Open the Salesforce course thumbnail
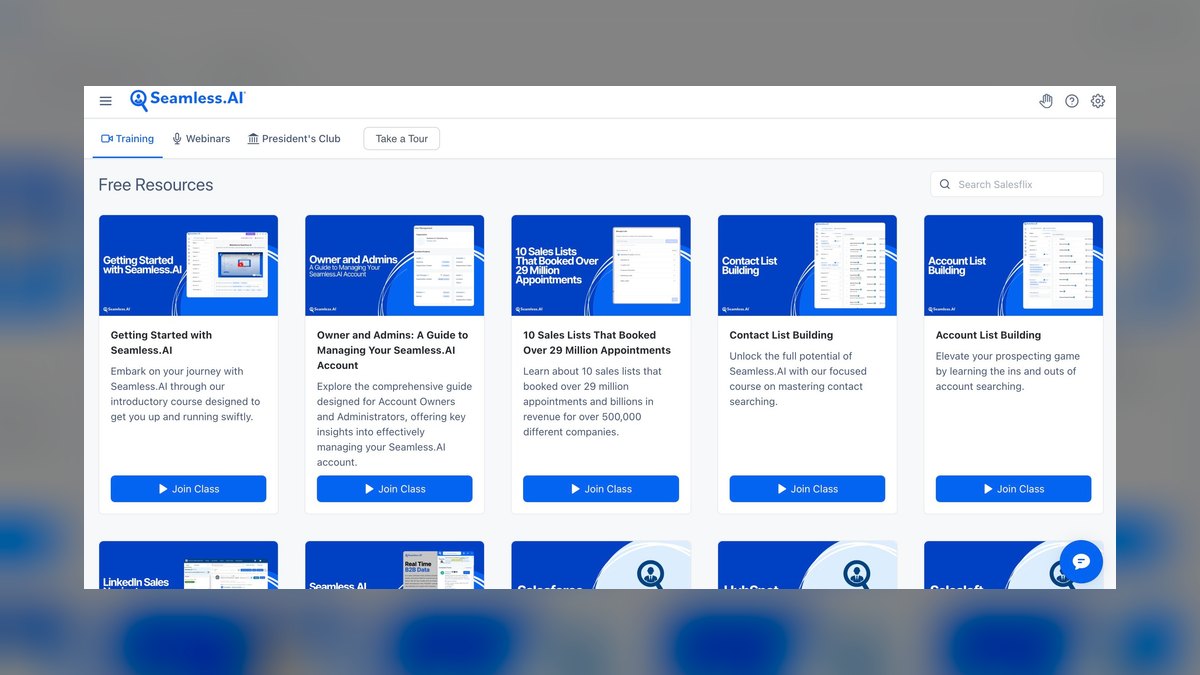 tap(601, 565)
